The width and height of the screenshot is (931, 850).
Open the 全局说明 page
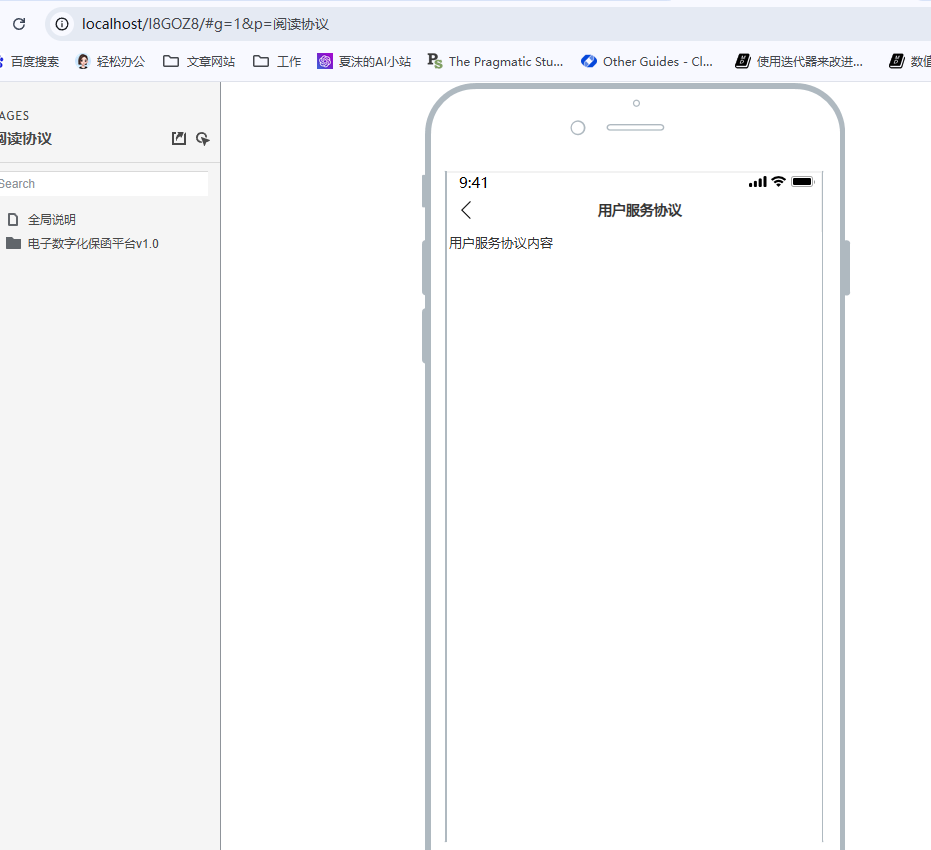(52, 220)
